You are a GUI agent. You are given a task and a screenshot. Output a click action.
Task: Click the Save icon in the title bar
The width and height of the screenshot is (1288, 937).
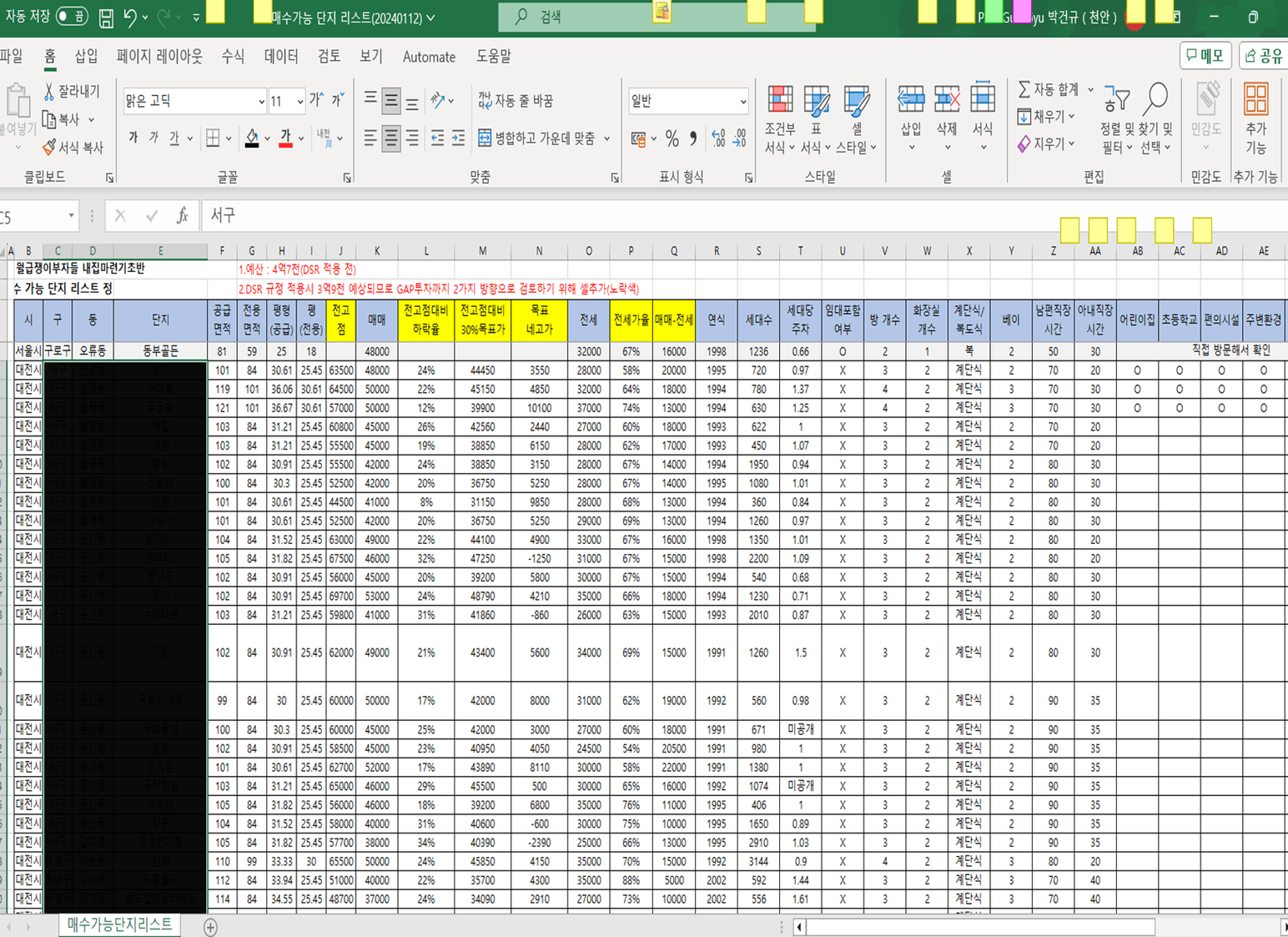pos(106,18)
